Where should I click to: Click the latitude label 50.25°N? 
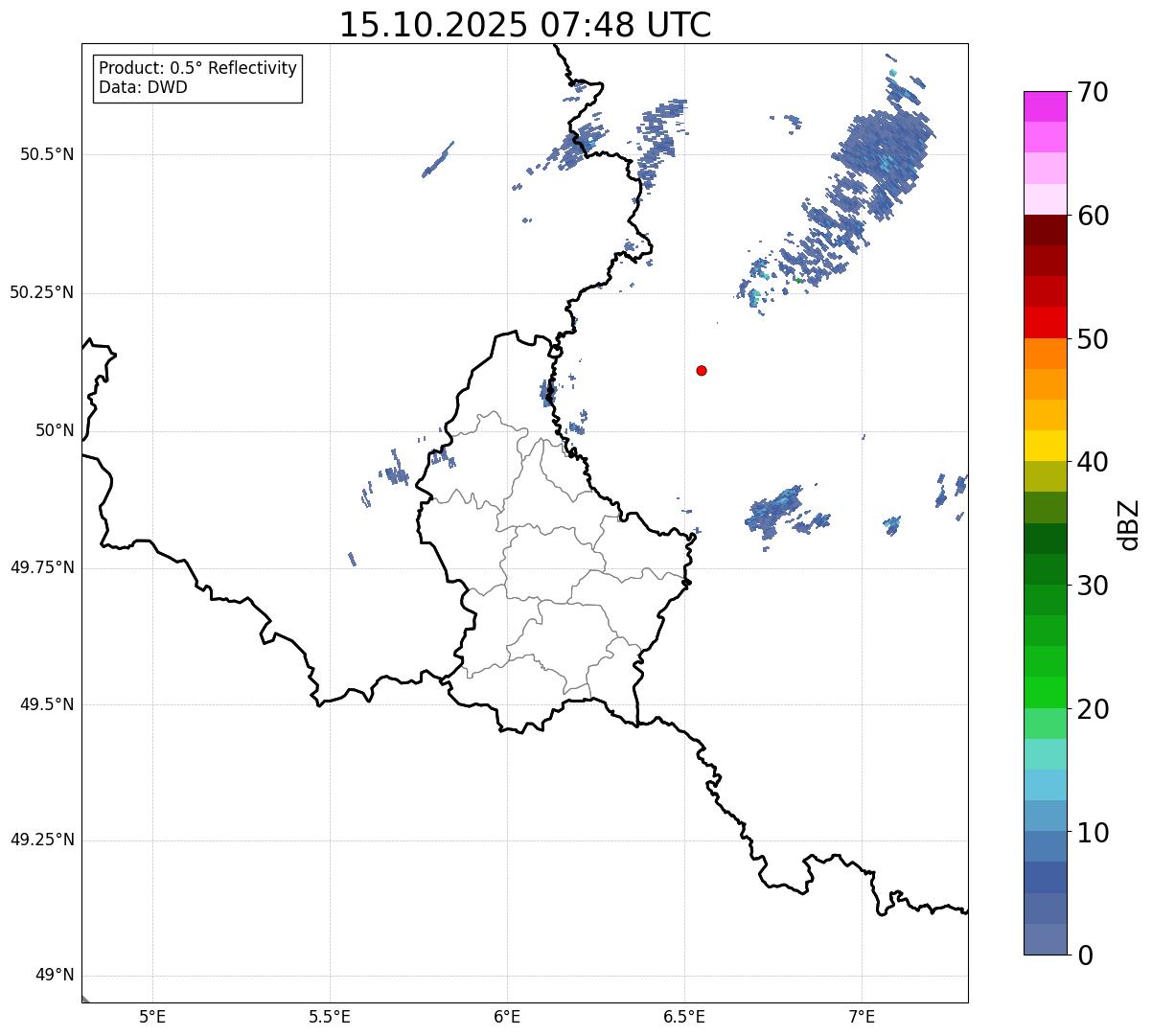tap(41, 292)
